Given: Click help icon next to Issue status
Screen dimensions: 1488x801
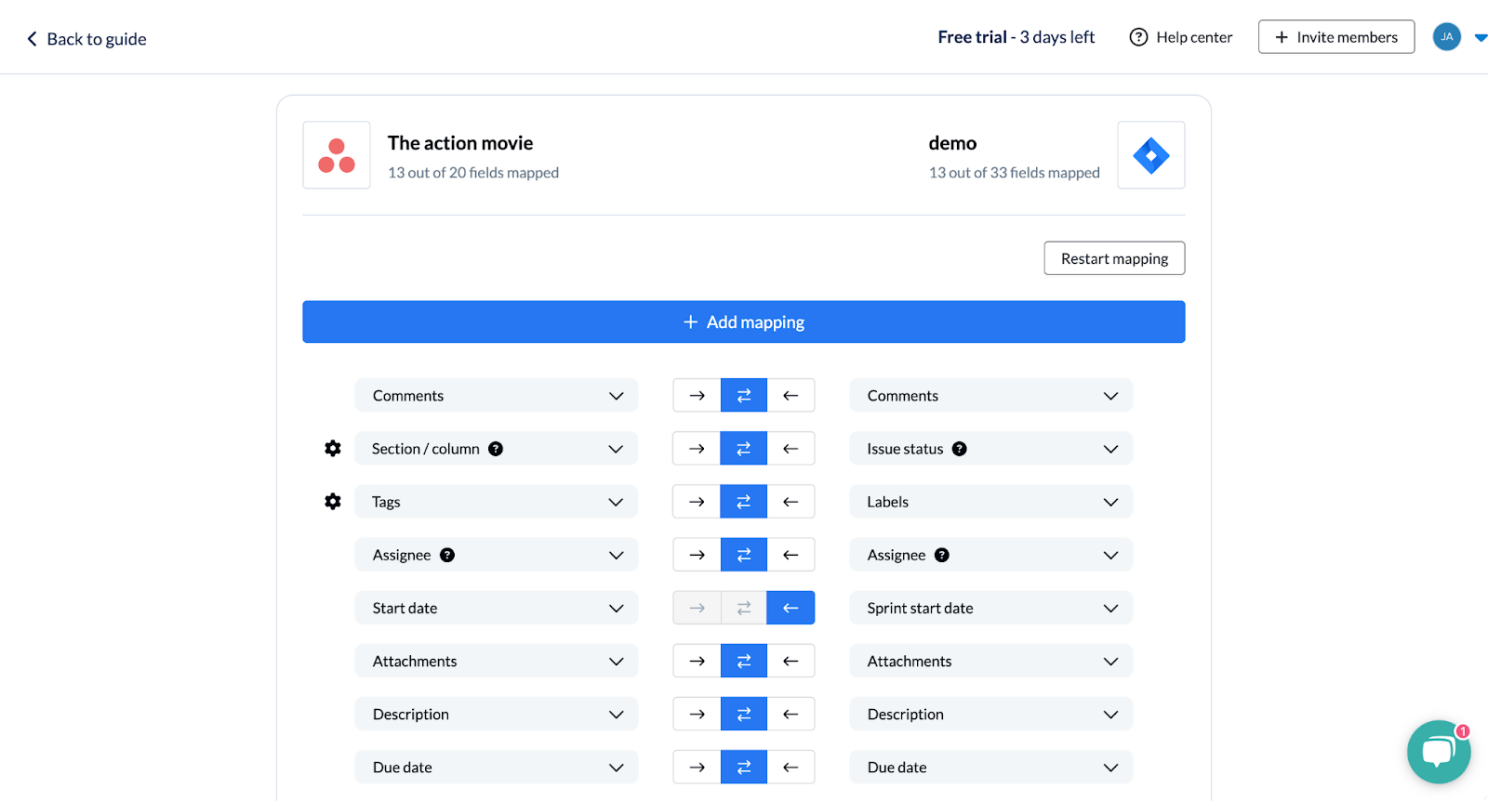Looking at the screenshot, I should pyautogui.click(x=959, y=449).
